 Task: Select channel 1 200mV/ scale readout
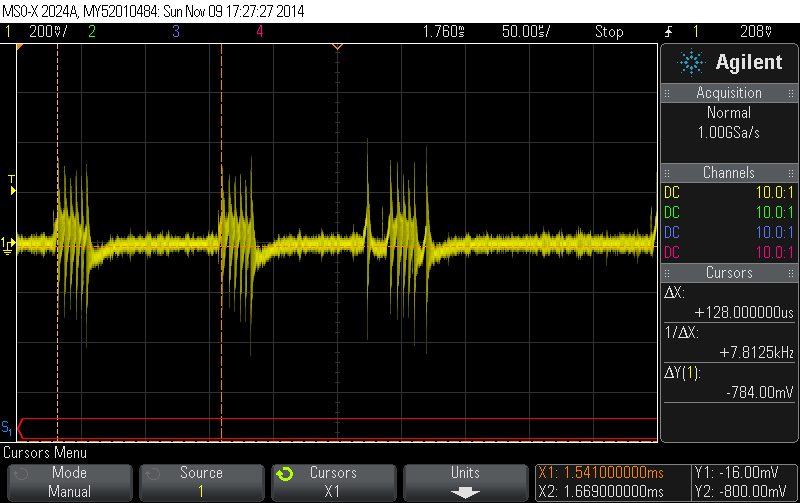48,32
